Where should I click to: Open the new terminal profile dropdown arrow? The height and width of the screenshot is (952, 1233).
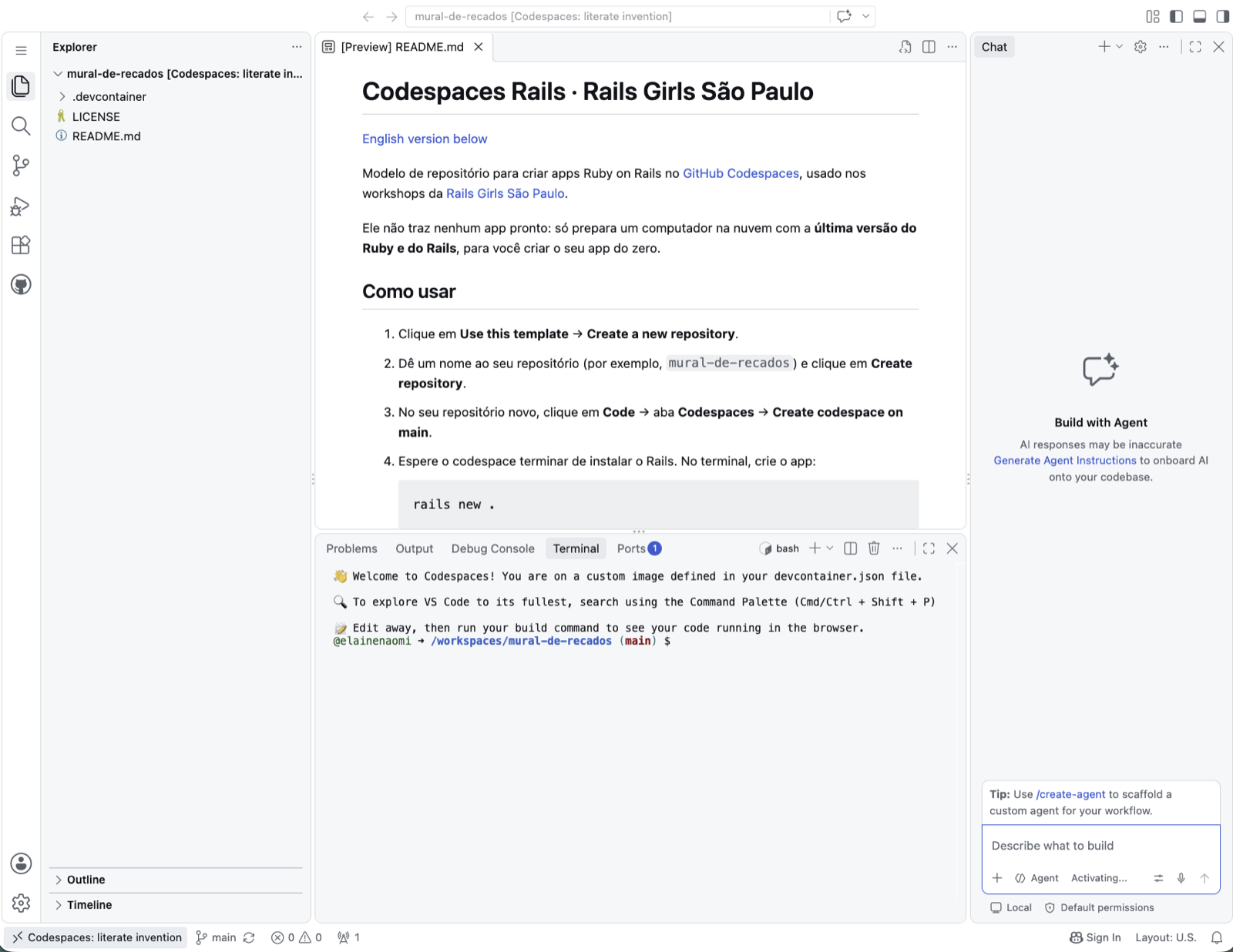coord(830,548)
